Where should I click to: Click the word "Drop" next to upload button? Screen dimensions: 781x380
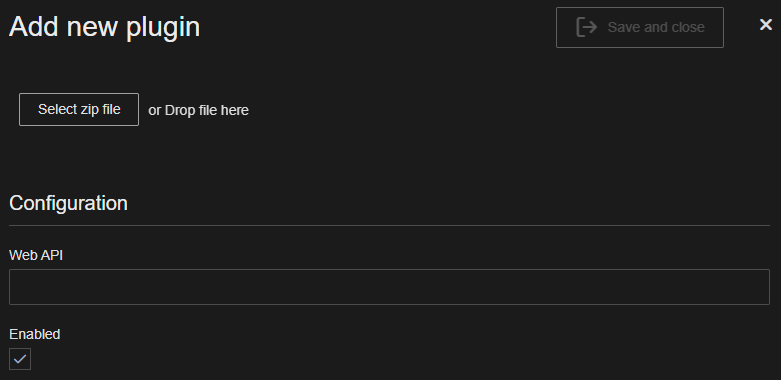coord(180,110)
